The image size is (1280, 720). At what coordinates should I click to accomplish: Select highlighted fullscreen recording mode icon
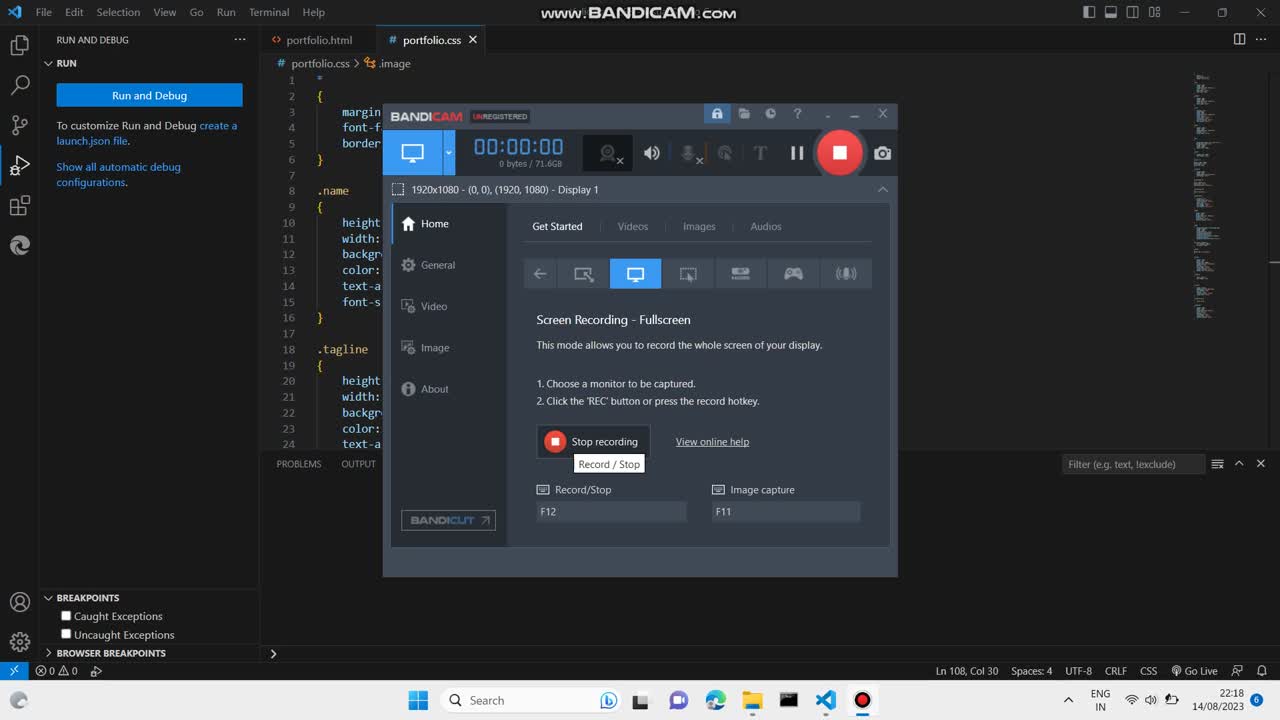(x=635, y=274)
